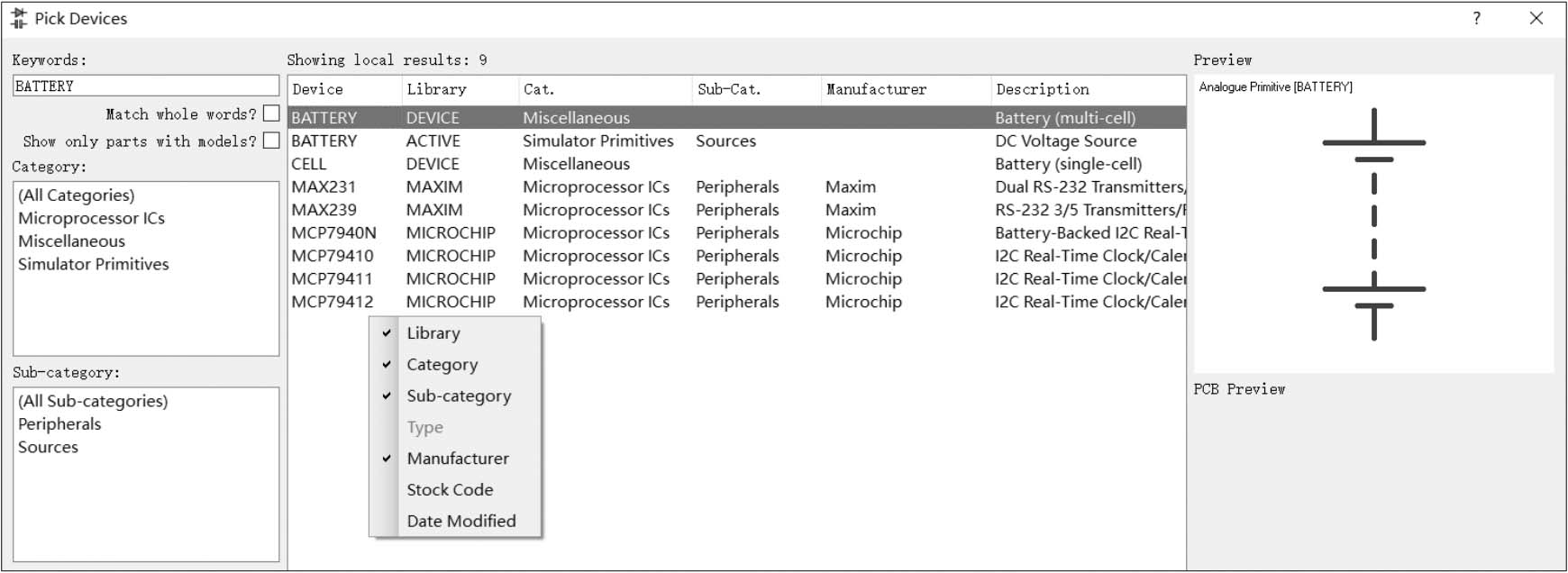Select the CELL device row
Image resolution: width=1568 pixels, height=573 pixels.
[x=309, y=164]
